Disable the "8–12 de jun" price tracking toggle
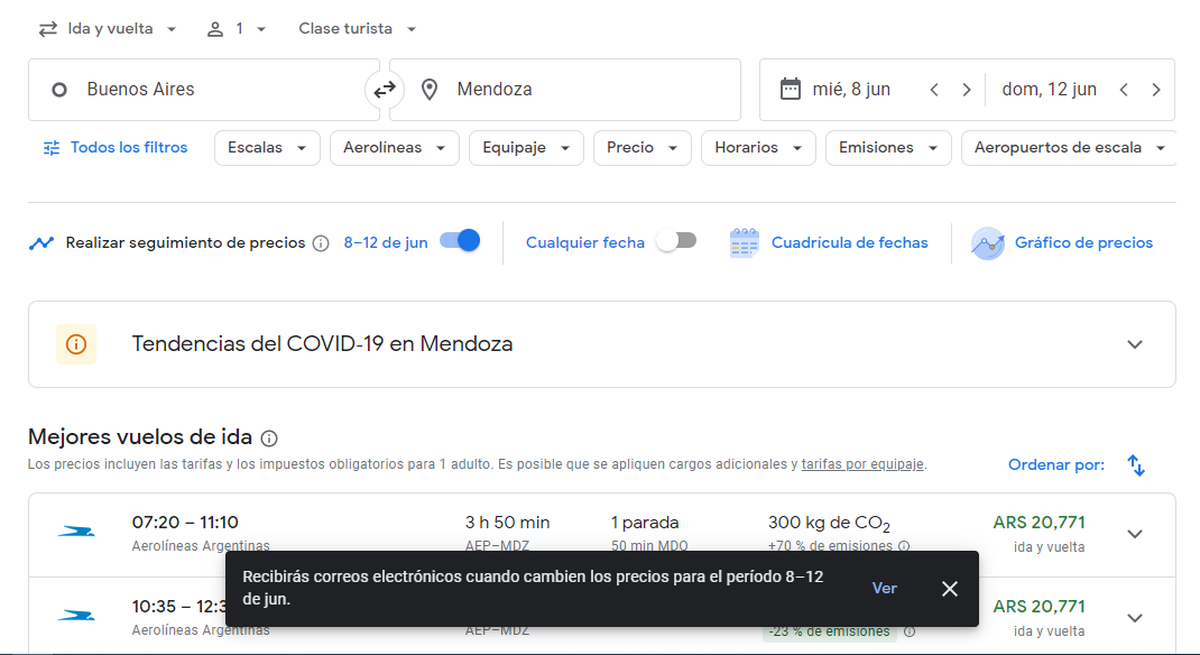 (460, 241)
